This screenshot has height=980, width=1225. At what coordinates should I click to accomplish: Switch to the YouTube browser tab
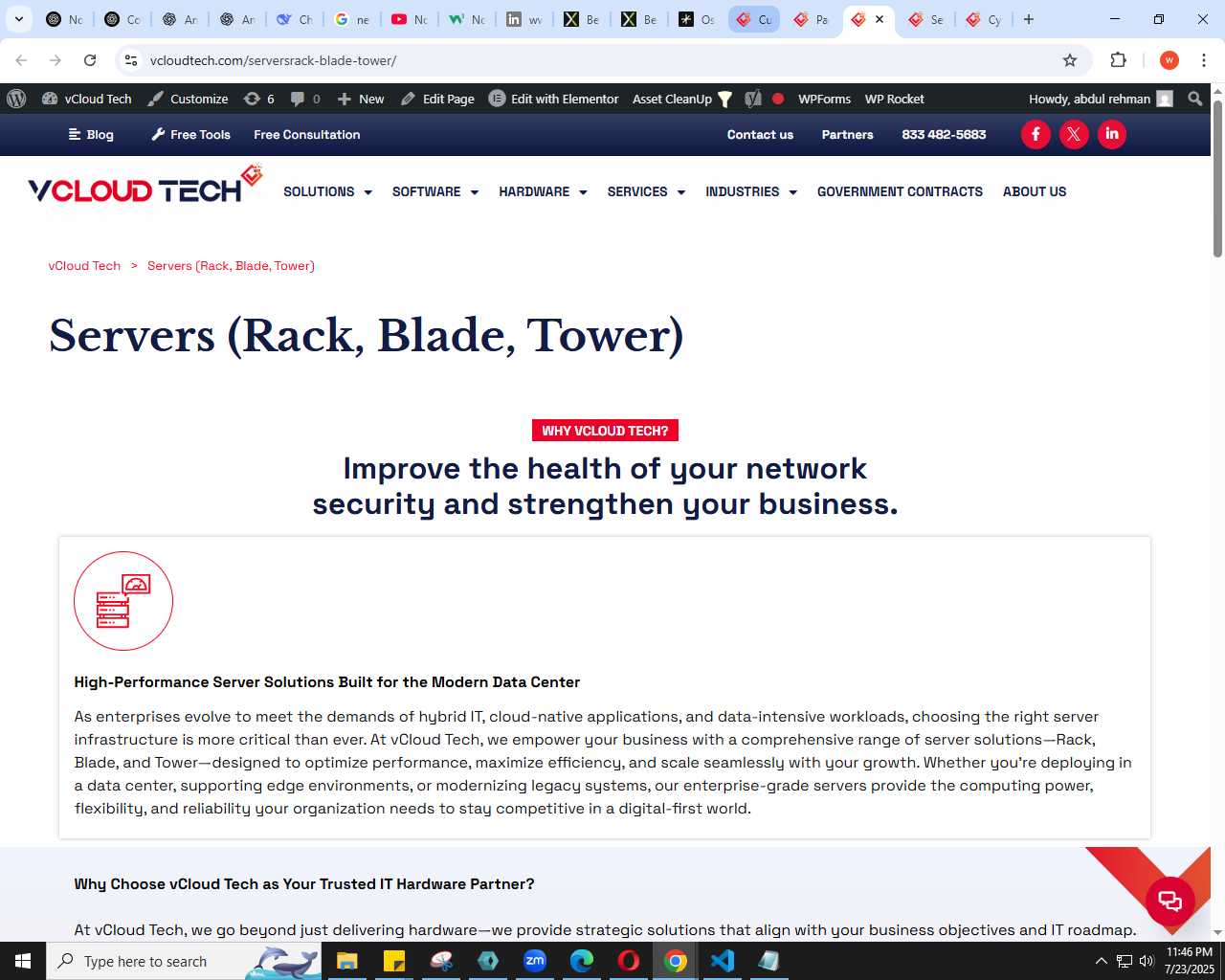click(410, 19)
